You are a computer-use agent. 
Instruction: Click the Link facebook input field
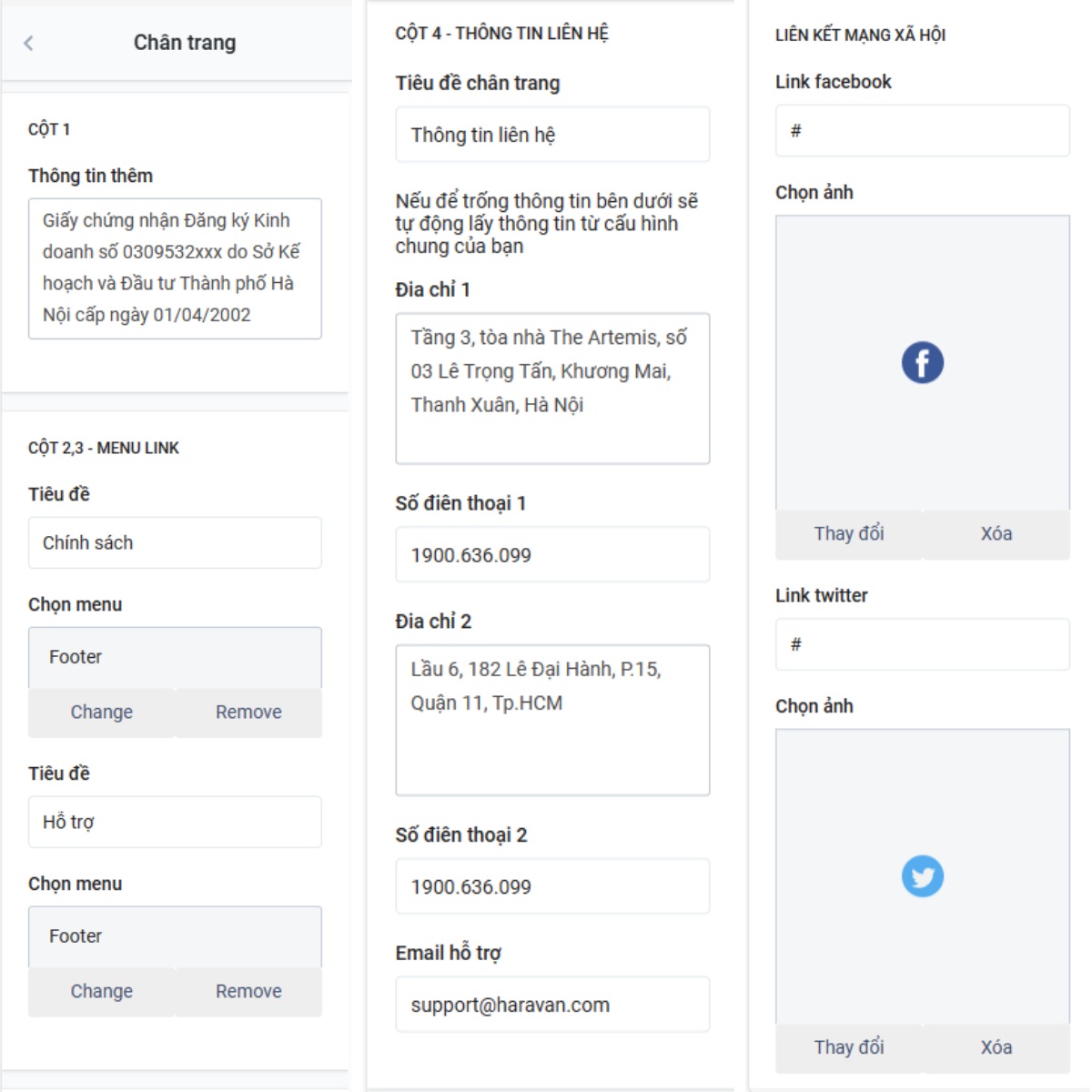pos(922,131)
